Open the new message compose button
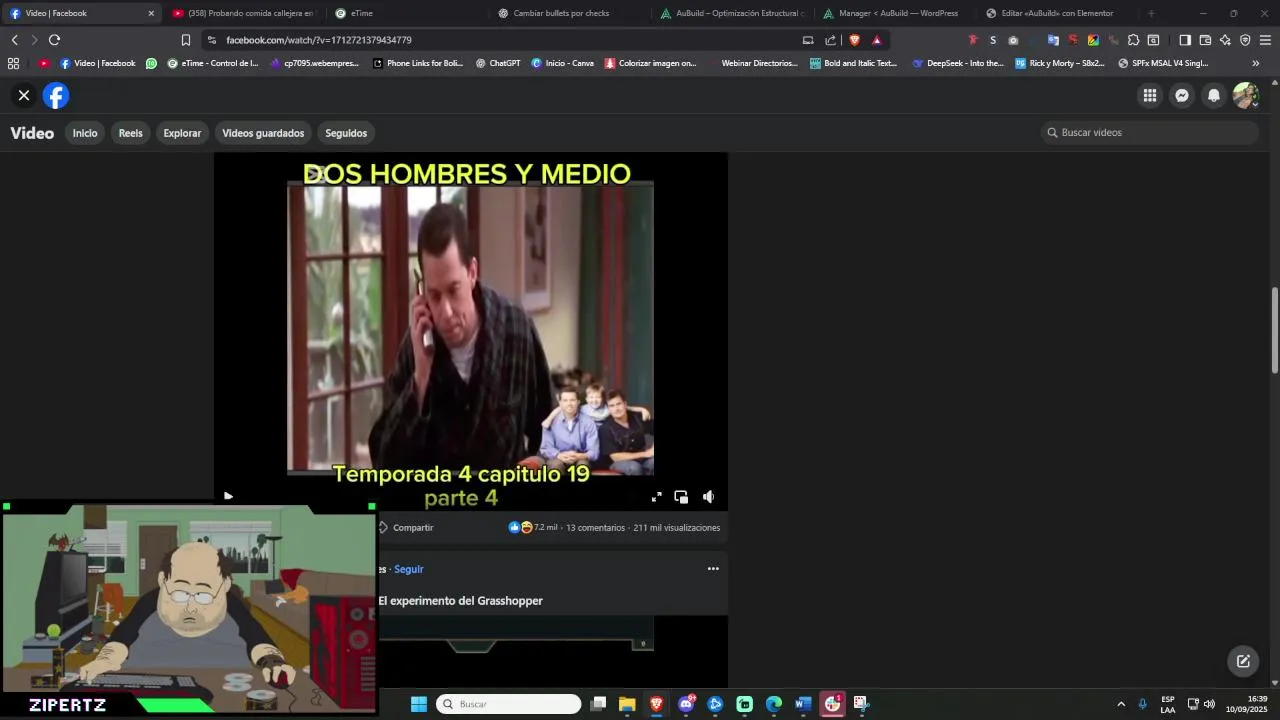Screen dimensions: 1280x720 point(1243,661)
